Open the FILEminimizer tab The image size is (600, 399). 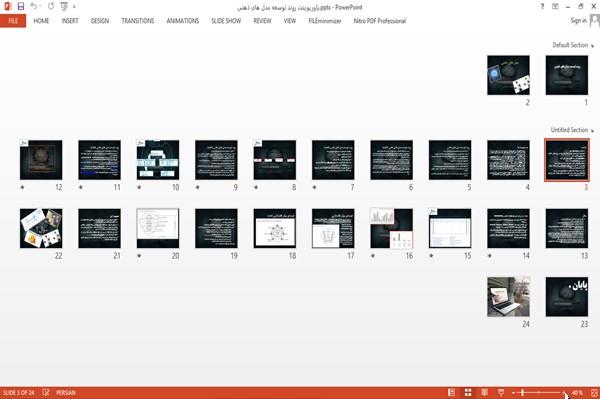[325, 21]
